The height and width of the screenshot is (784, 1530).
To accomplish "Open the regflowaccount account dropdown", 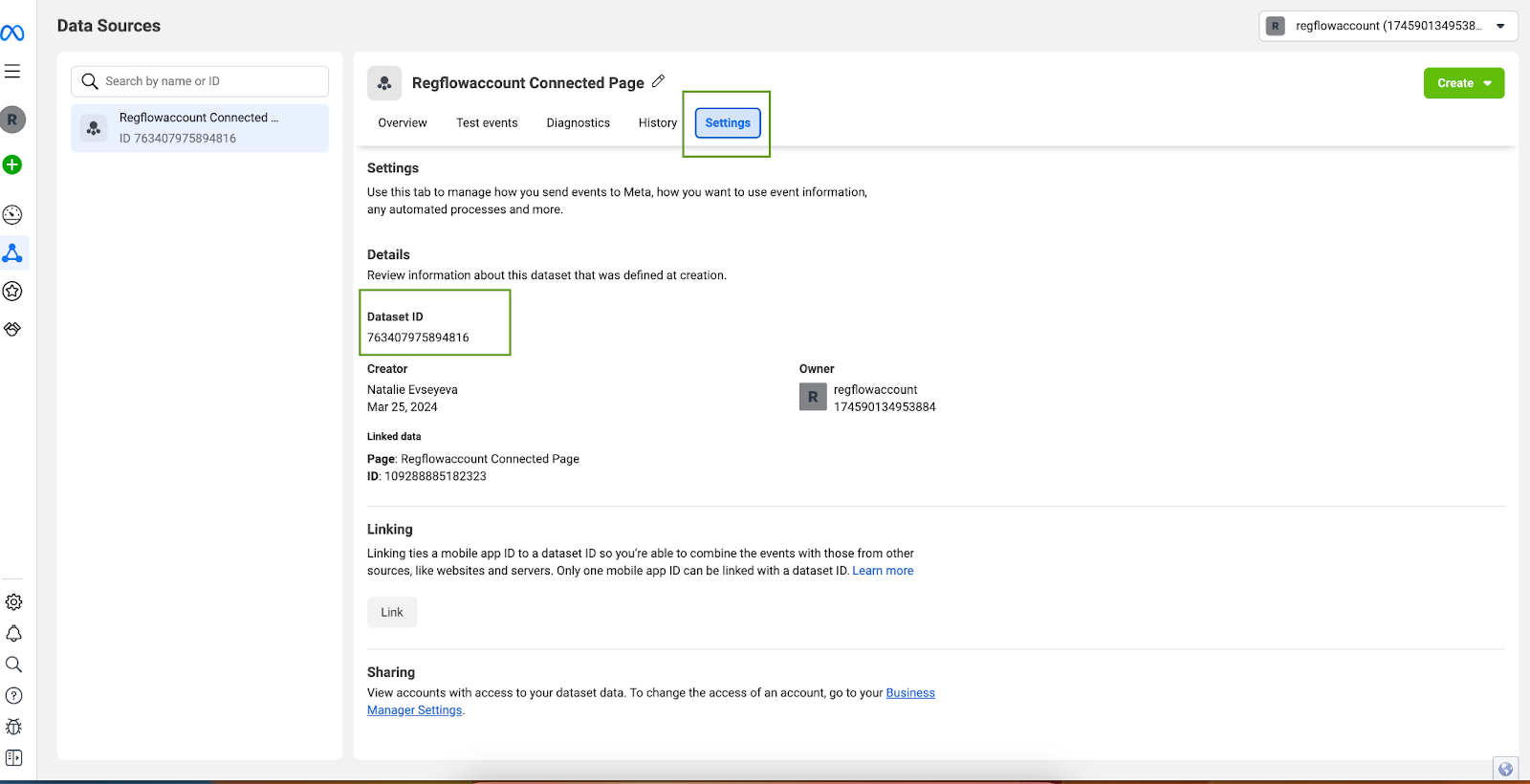I will [1388, 26].
